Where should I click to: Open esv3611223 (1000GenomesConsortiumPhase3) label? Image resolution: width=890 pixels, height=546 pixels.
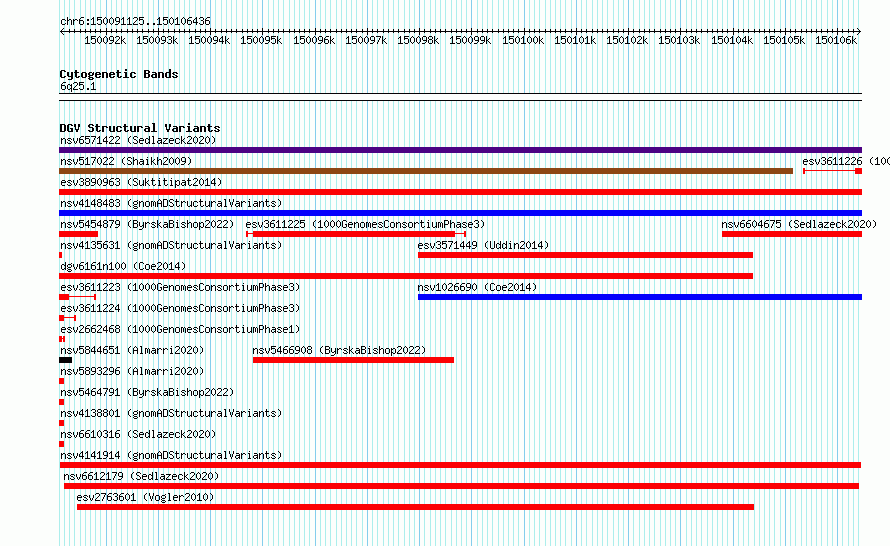coord(180,287)
